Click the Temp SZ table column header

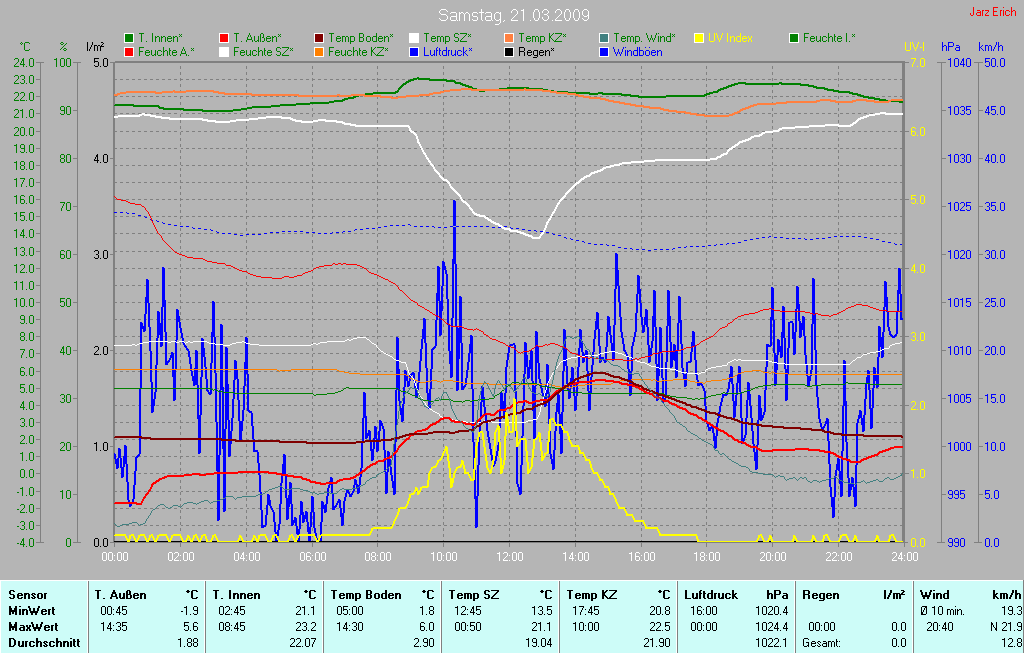click(474, 595)
